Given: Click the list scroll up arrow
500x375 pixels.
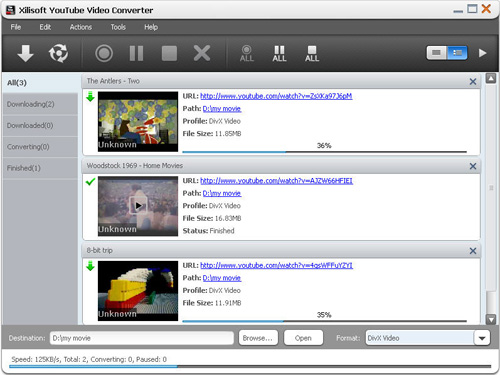Looking at the screenshot, I should pos(491,79).
